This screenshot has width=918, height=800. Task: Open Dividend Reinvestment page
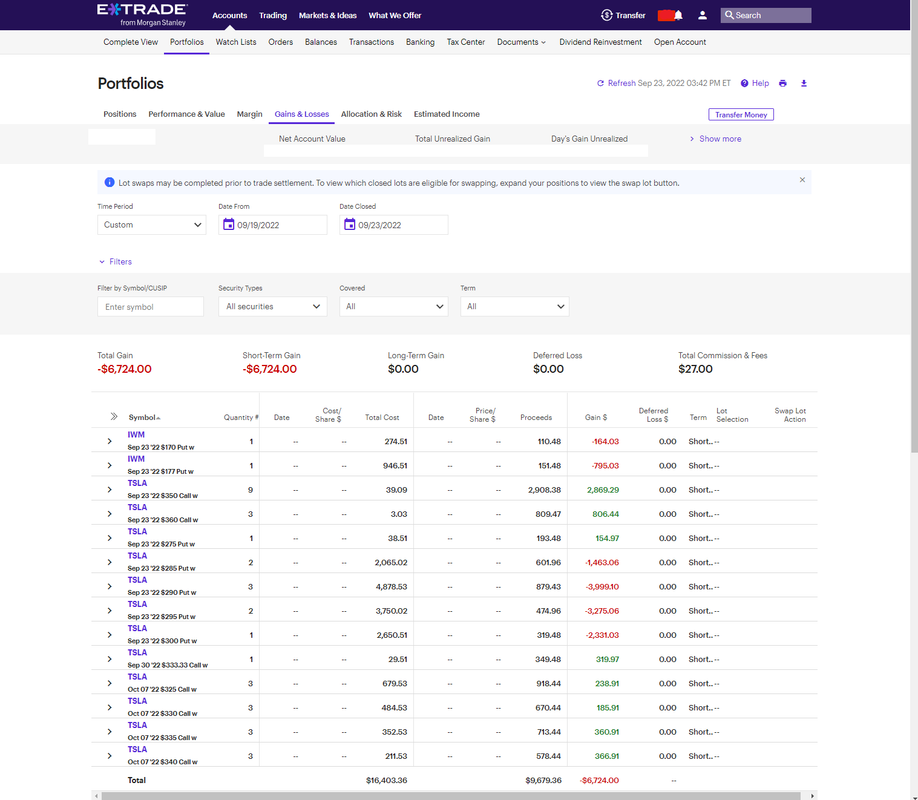point(600,42)
